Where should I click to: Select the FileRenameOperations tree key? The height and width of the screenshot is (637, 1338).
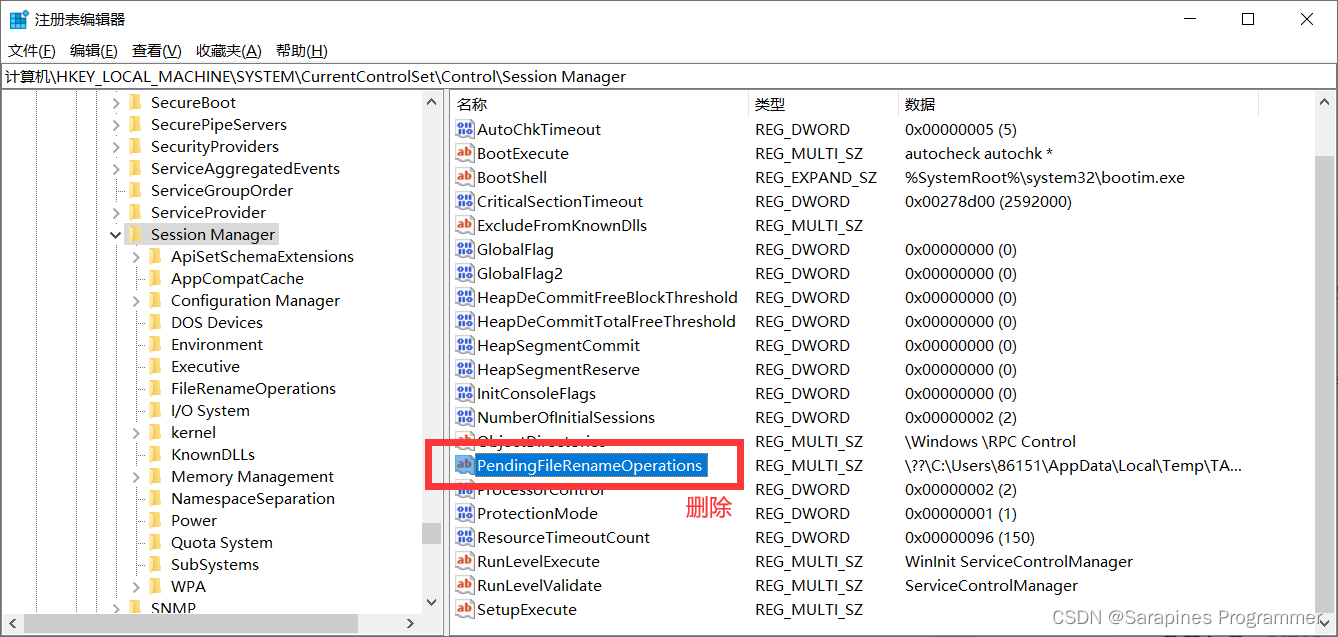[253, 388]
